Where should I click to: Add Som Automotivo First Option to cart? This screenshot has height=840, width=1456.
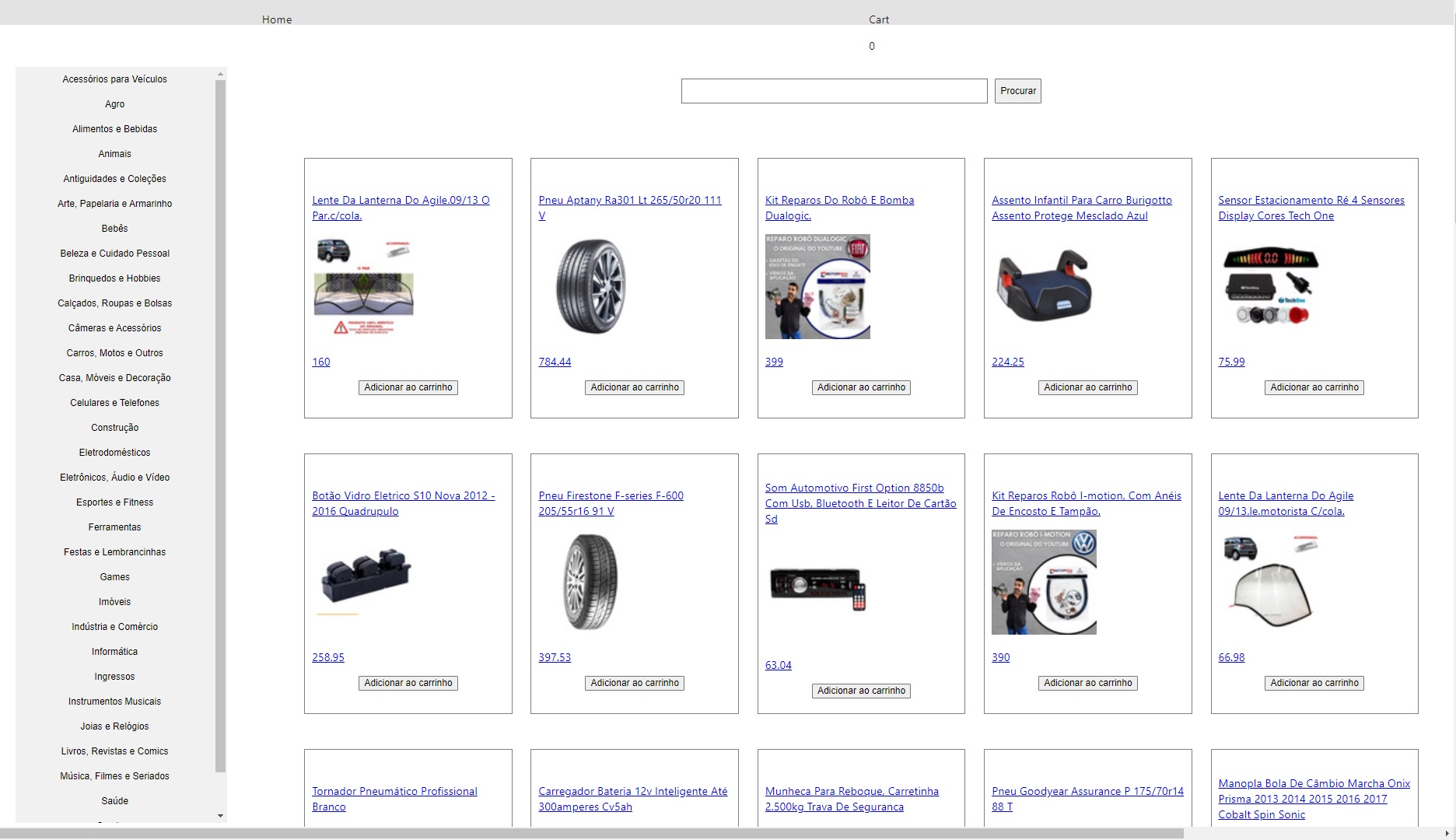click(861, 691)
